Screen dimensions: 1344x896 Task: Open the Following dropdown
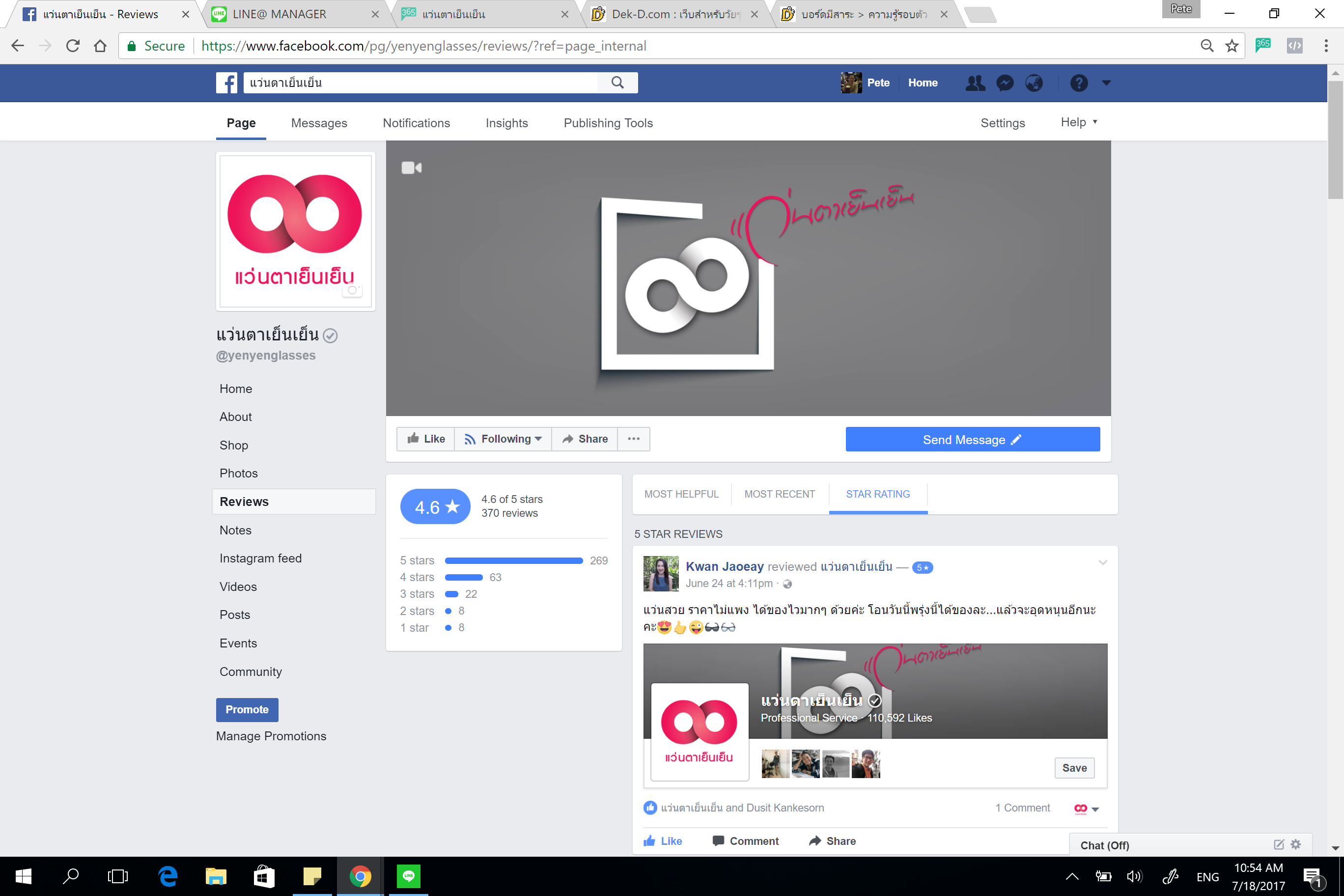(503, 439)
